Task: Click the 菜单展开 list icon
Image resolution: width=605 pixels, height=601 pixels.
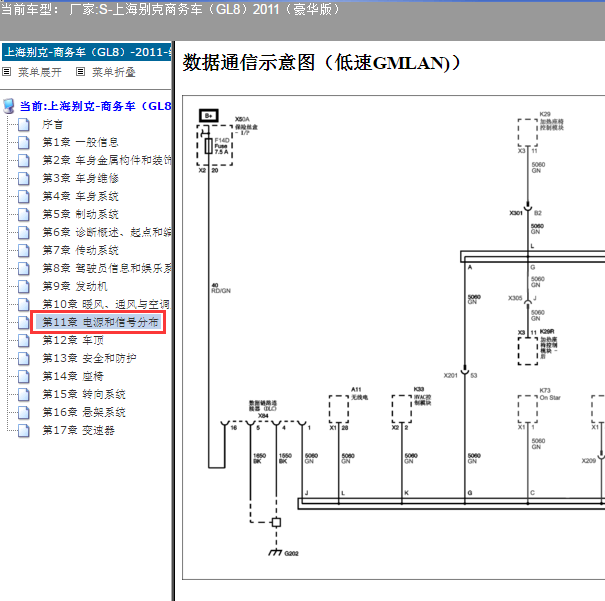Action: 7,72
